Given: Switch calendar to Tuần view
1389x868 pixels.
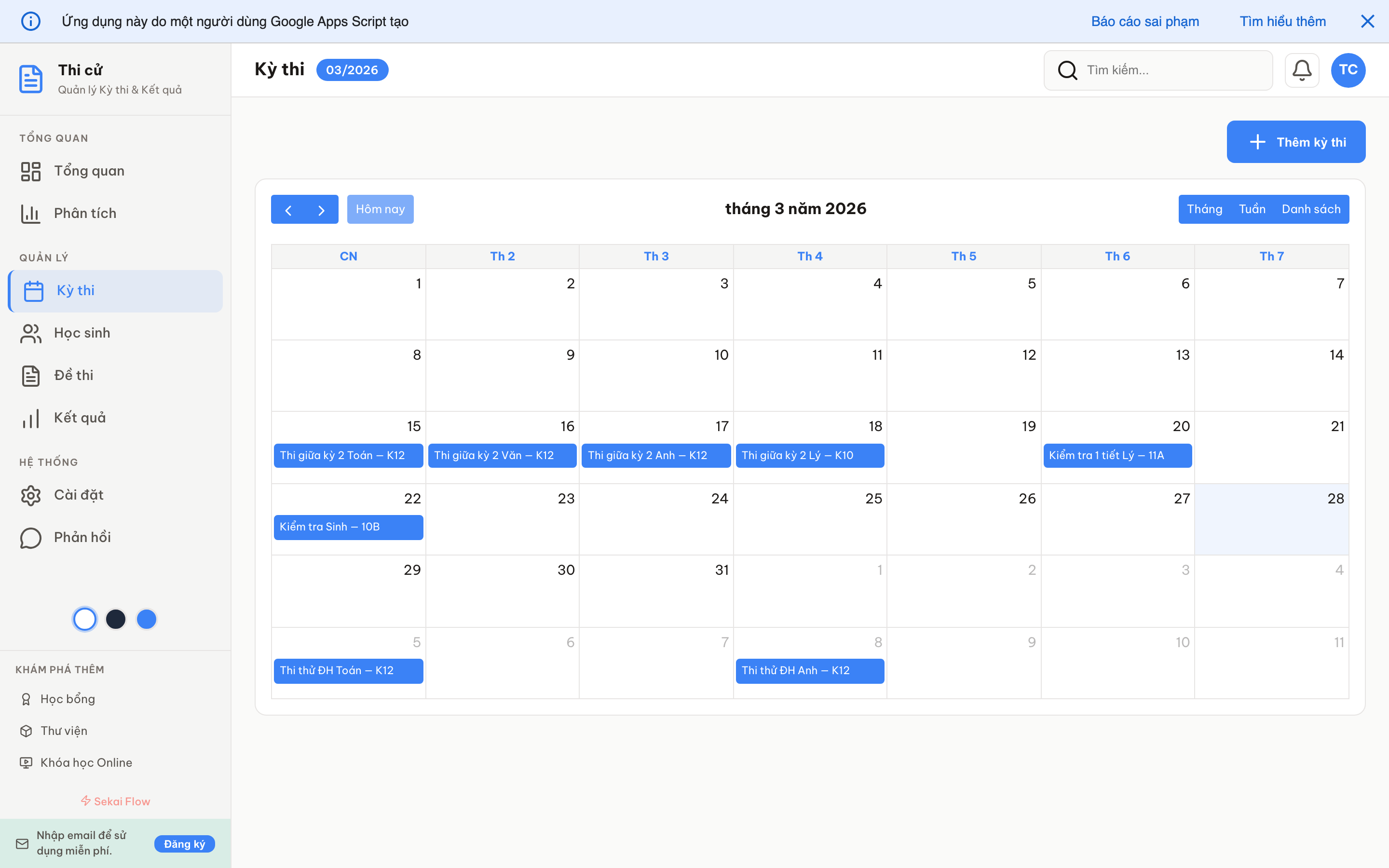Looking at the screenshot, I should [x=1253, y=209].
